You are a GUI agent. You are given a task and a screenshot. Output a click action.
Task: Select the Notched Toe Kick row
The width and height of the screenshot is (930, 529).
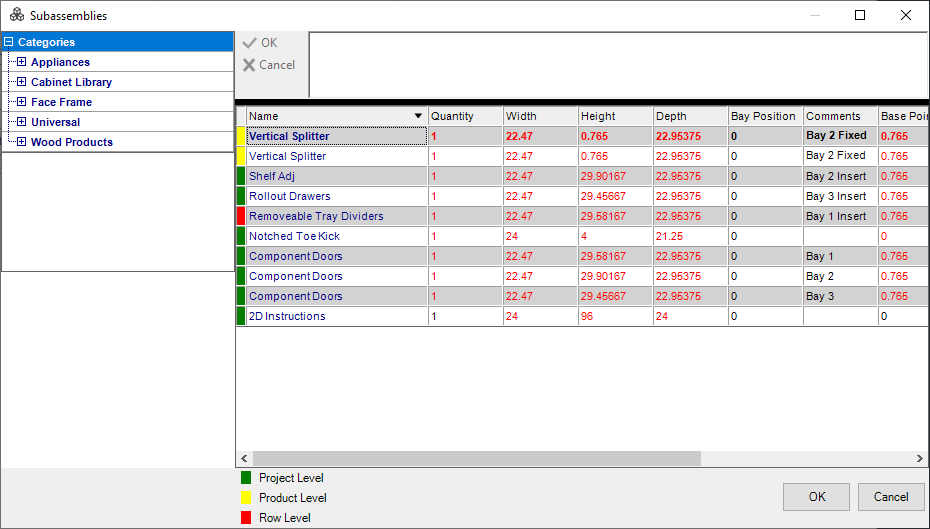click(x=582, y=236)
